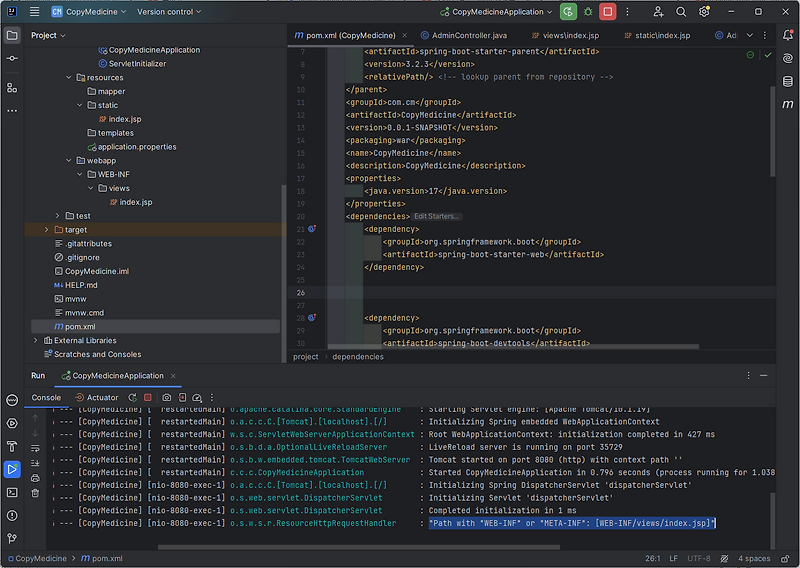Click the Debug bug icon
The image size is (800, 568).
(x=588, y=12)
